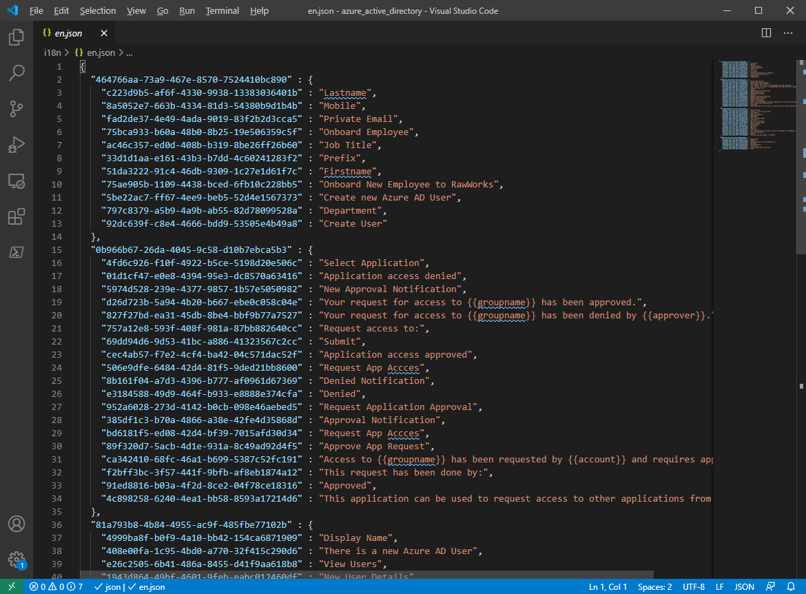Click the "Denied Notification" value

click(x=374, y=381)
